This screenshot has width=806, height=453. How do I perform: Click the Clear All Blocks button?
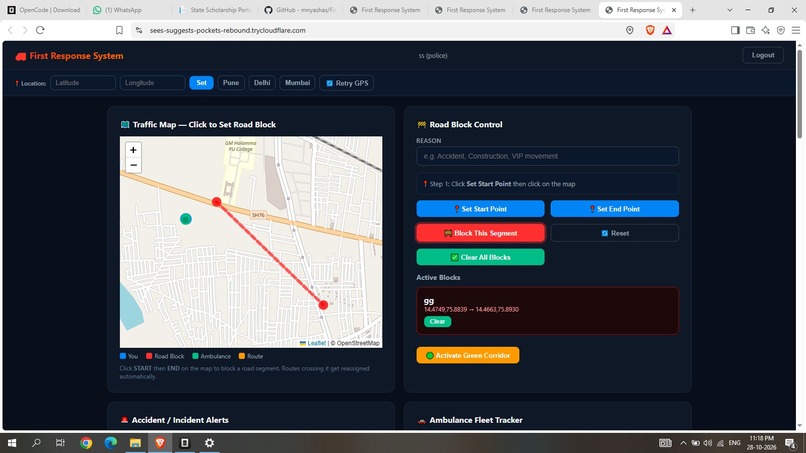(480, 257)
